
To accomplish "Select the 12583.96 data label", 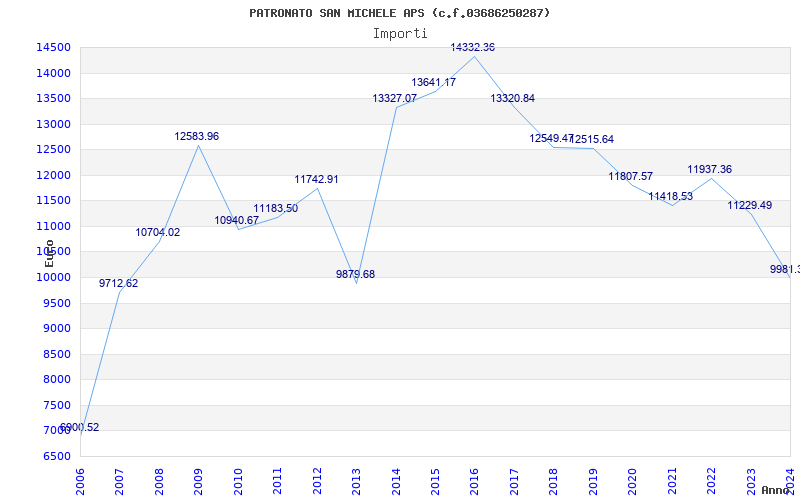I will [x=196, y=136].
